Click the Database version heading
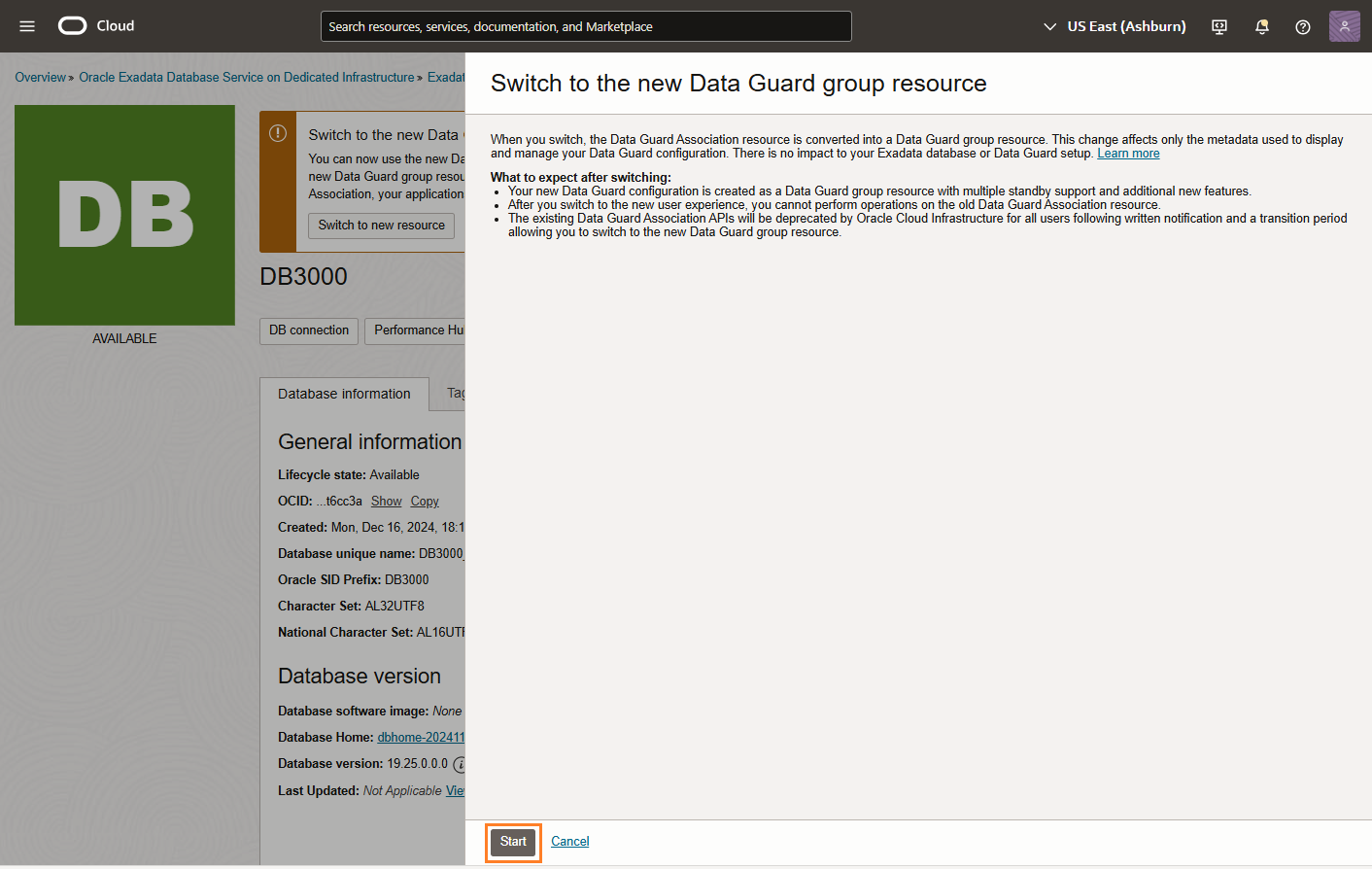The image size is (1372, 869). pyautogui.click(x=360, y=676)
